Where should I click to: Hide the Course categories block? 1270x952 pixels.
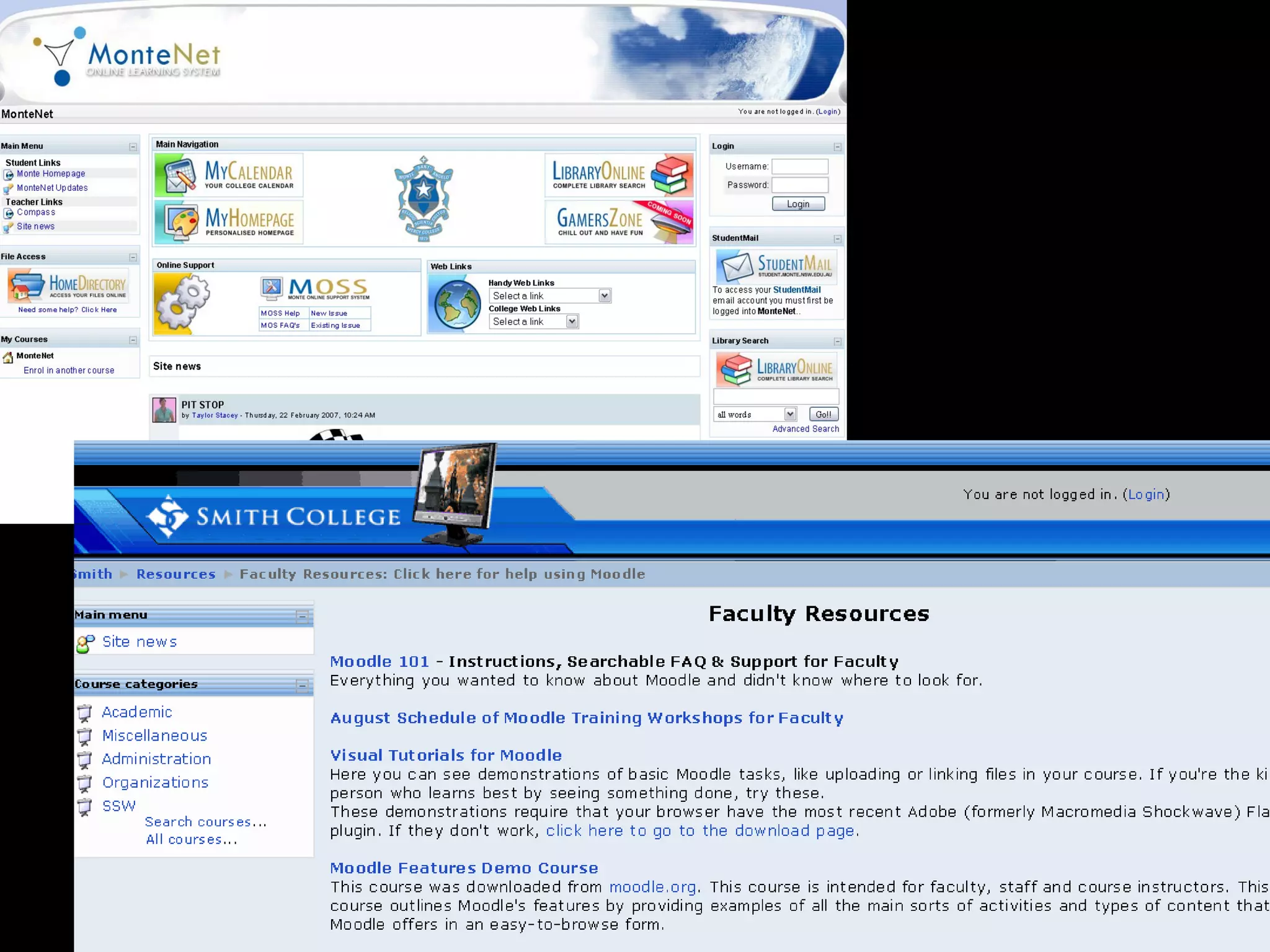point(302,685)
